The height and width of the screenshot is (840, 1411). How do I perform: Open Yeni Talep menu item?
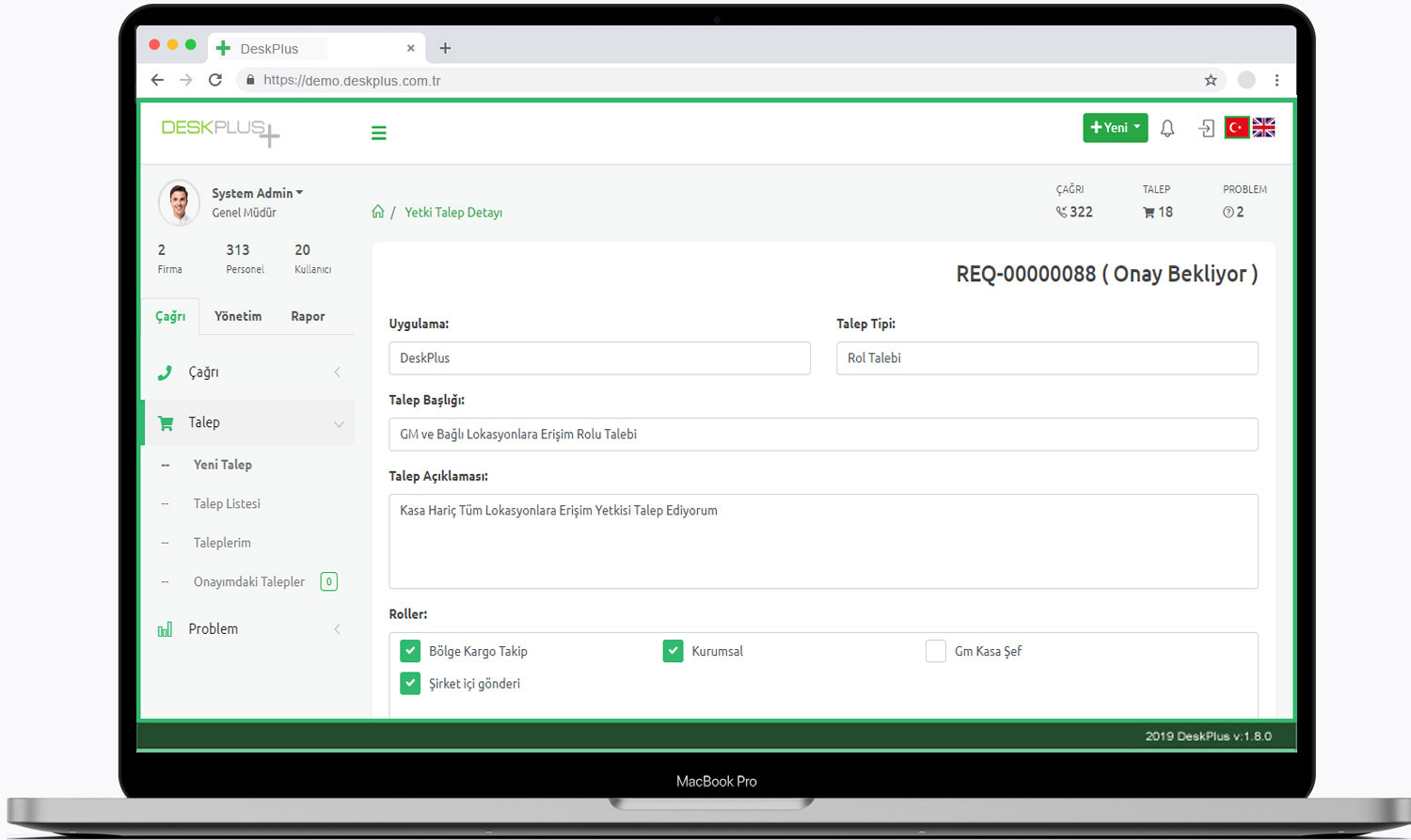point(223,465)
